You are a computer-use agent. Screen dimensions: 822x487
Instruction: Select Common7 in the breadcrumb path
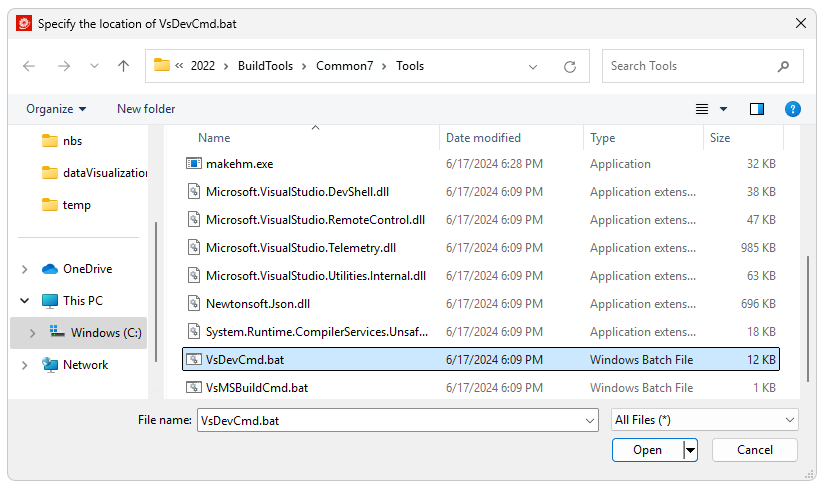(x=344, y=66)
